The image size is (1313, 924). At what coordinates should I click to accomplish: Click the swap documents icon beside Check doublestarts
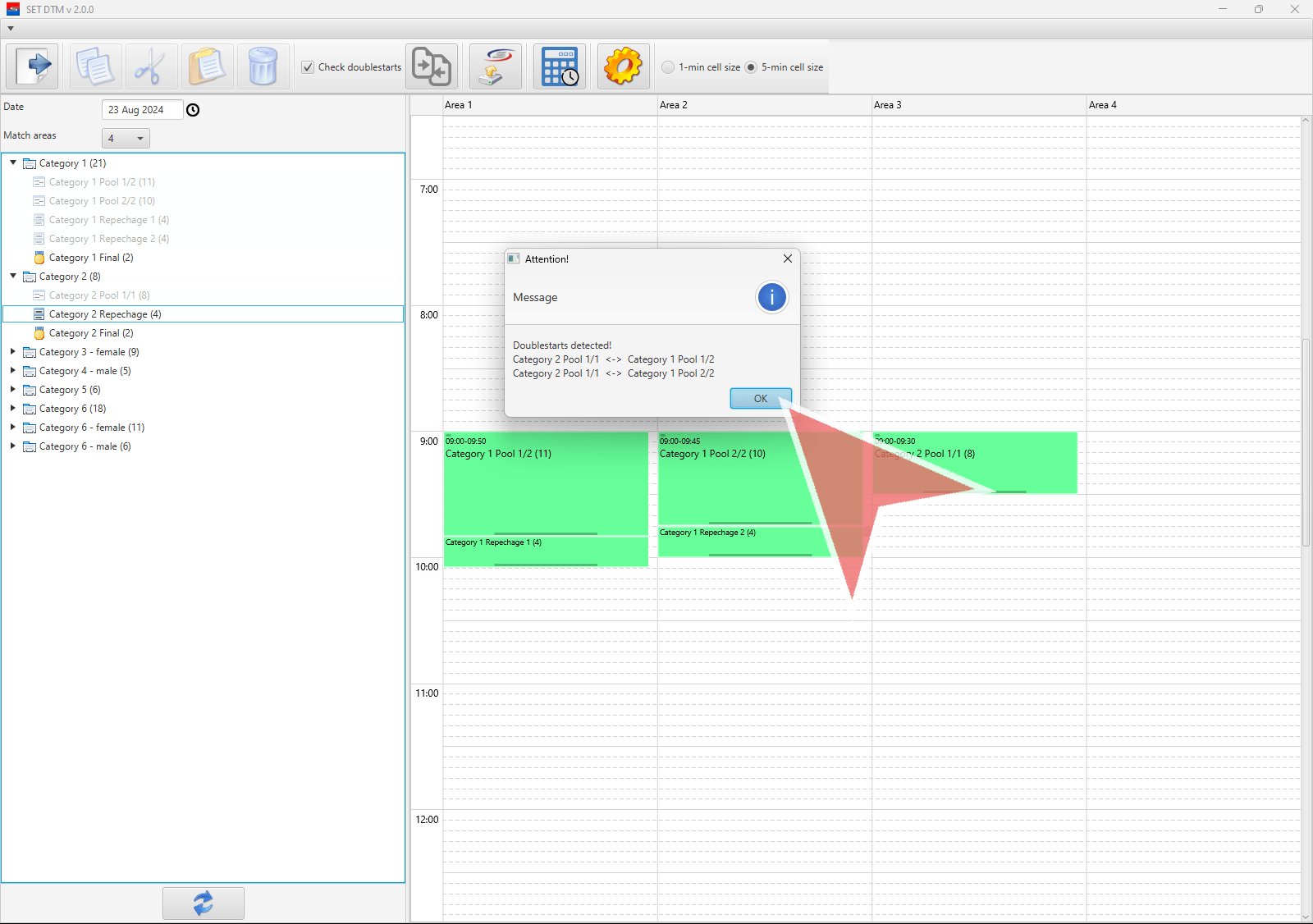[432, 66]
